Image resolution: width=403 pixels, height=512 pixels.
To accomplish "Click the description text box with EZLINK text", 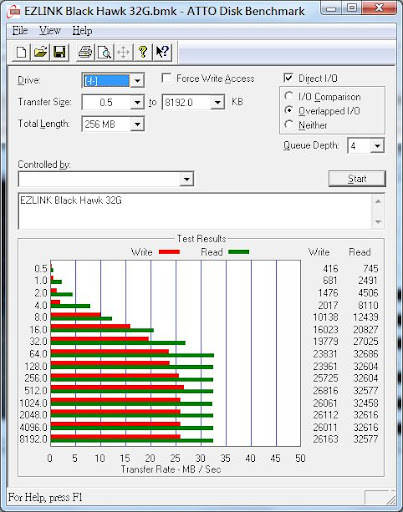I will pyautogui.click(x=195, y=211).
